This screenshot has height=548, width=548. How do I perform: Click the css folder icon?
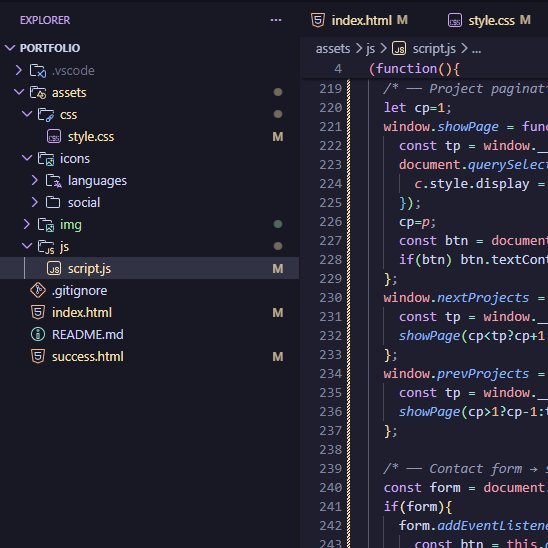46,115
